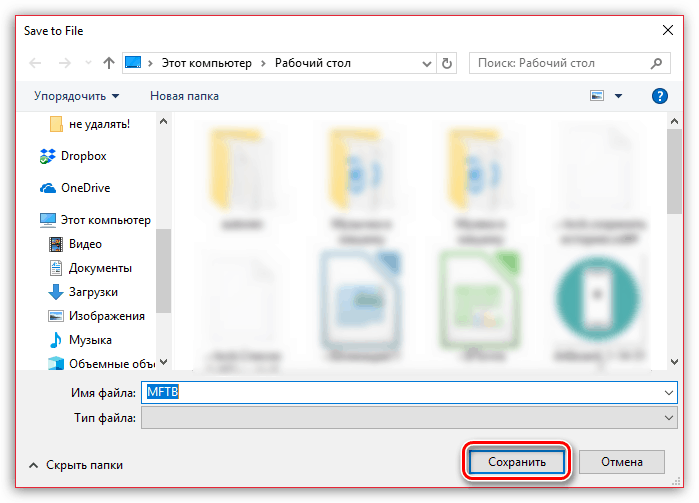Select the blue presentation document thumbnail
Viewport: 699px width, 503px height.
point(362,301)
